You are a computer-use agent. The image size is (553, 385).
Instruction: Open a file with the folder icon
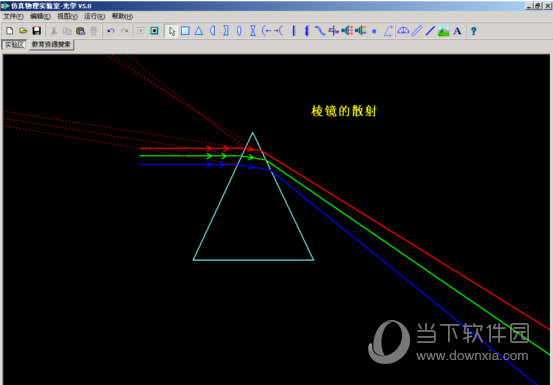coord(23,31)
